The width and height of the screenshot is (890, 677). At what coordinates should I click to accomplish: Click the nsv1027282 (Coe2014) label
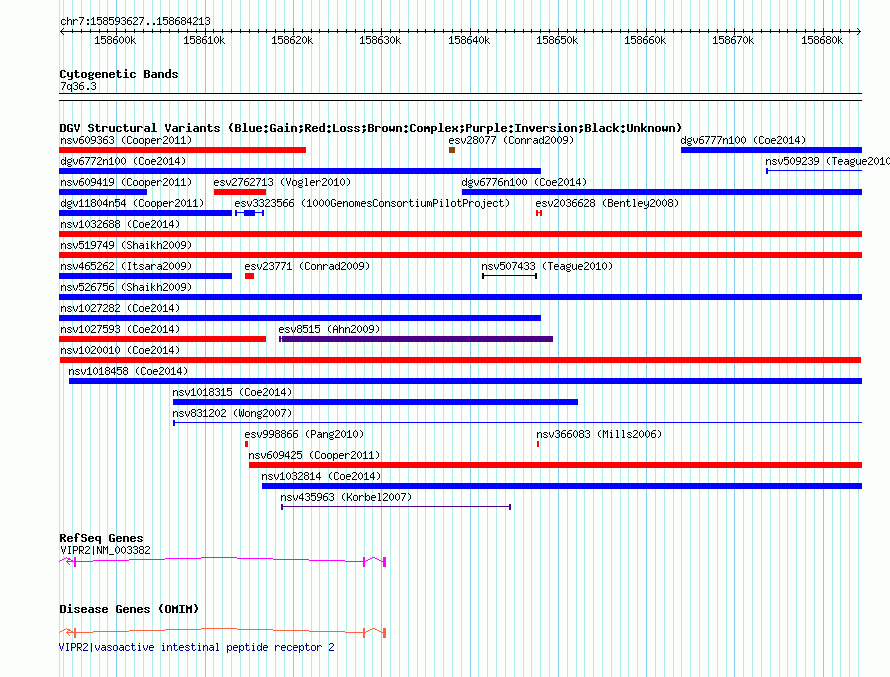120,308
